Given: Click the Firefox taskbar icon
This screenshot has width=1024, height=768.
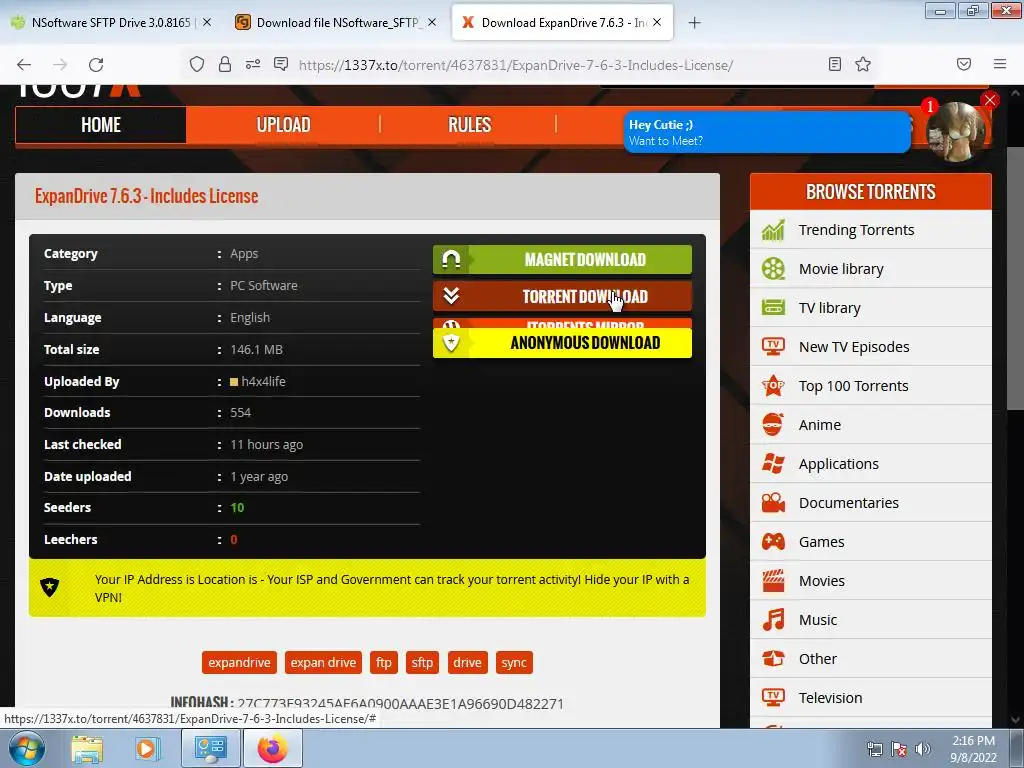Looking at the screenshot, I should pos(273,748).
